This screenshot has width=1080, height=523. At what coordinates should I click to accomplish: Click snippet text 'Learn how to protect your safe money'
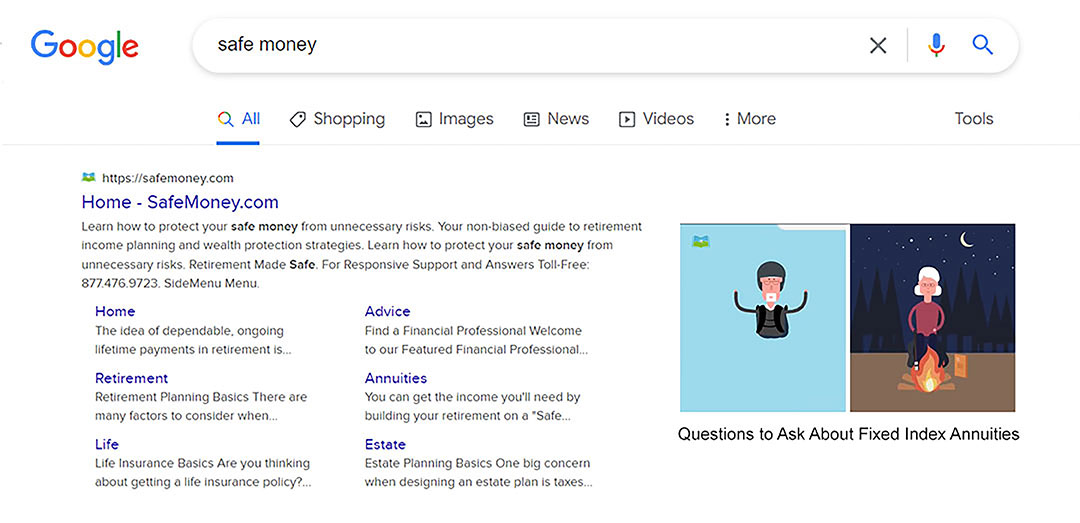point(189,226)
